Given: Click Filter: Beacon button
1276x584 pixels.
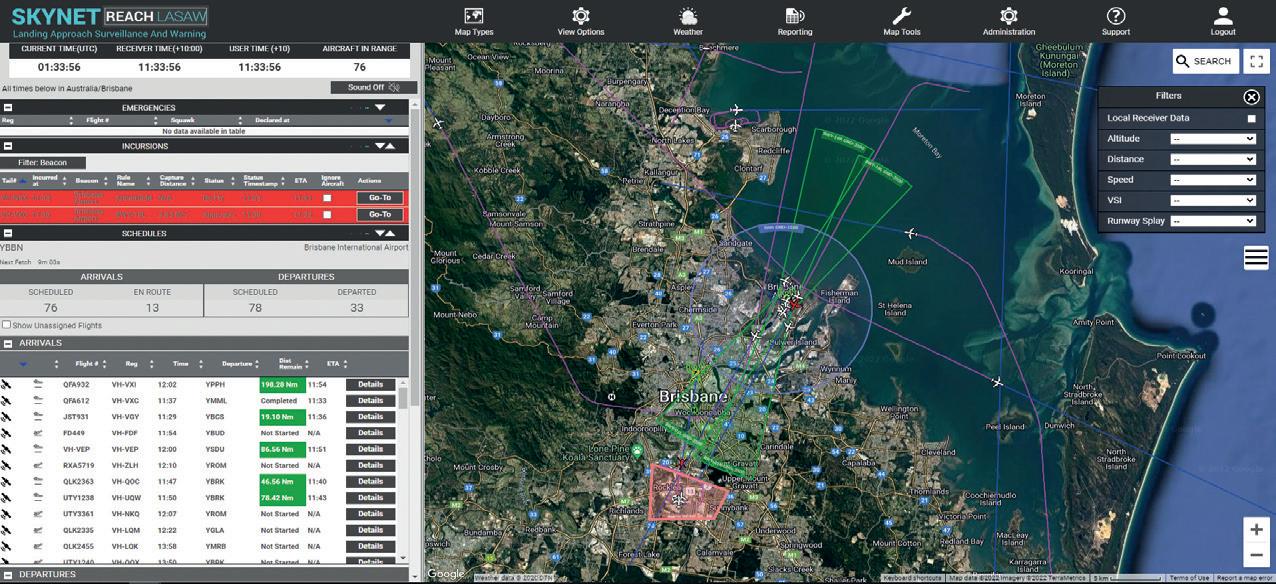Looking at the screenshot, I should click(x=44, y=162).
